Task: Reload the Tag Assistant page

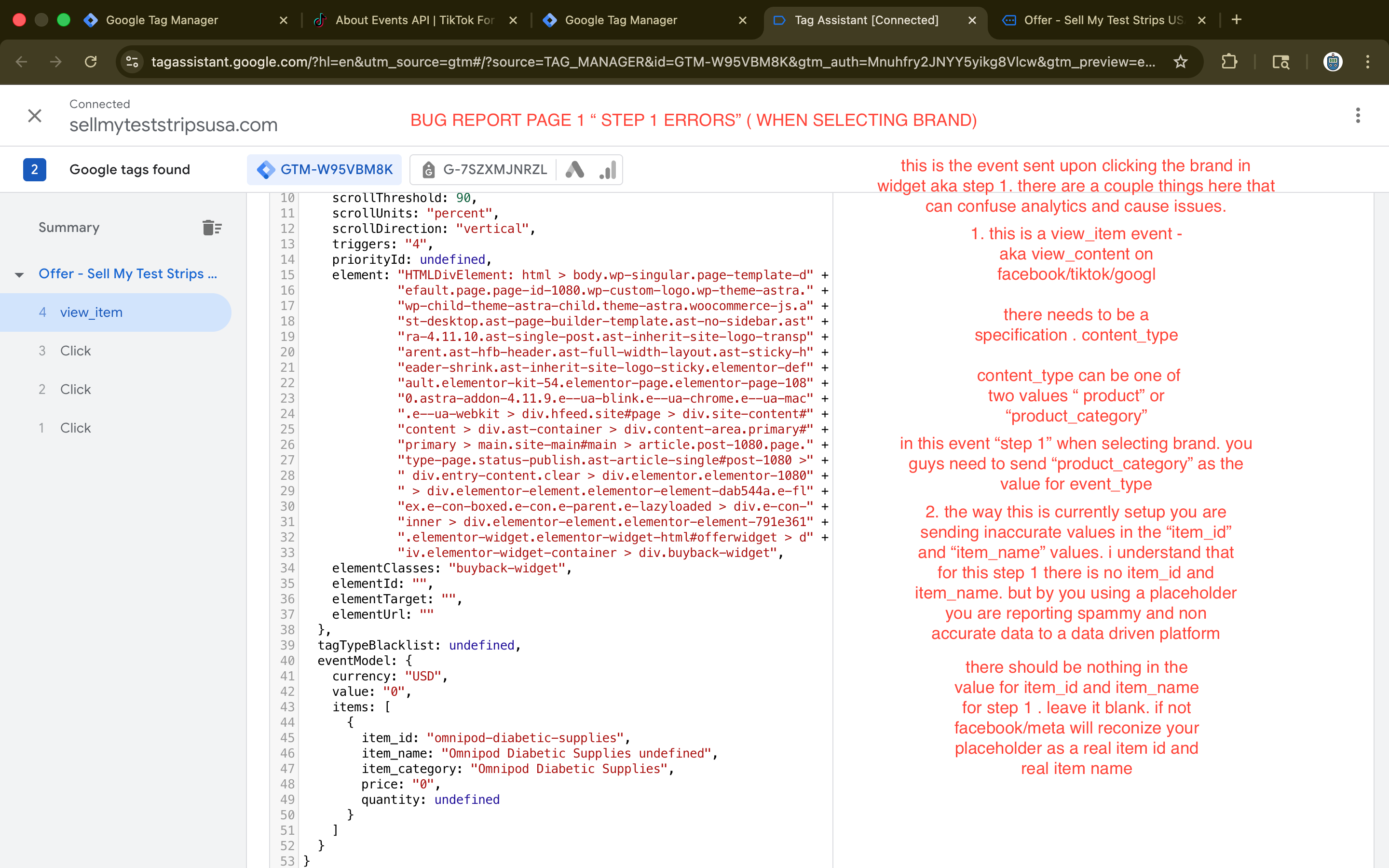Action: tap(91, 61)
